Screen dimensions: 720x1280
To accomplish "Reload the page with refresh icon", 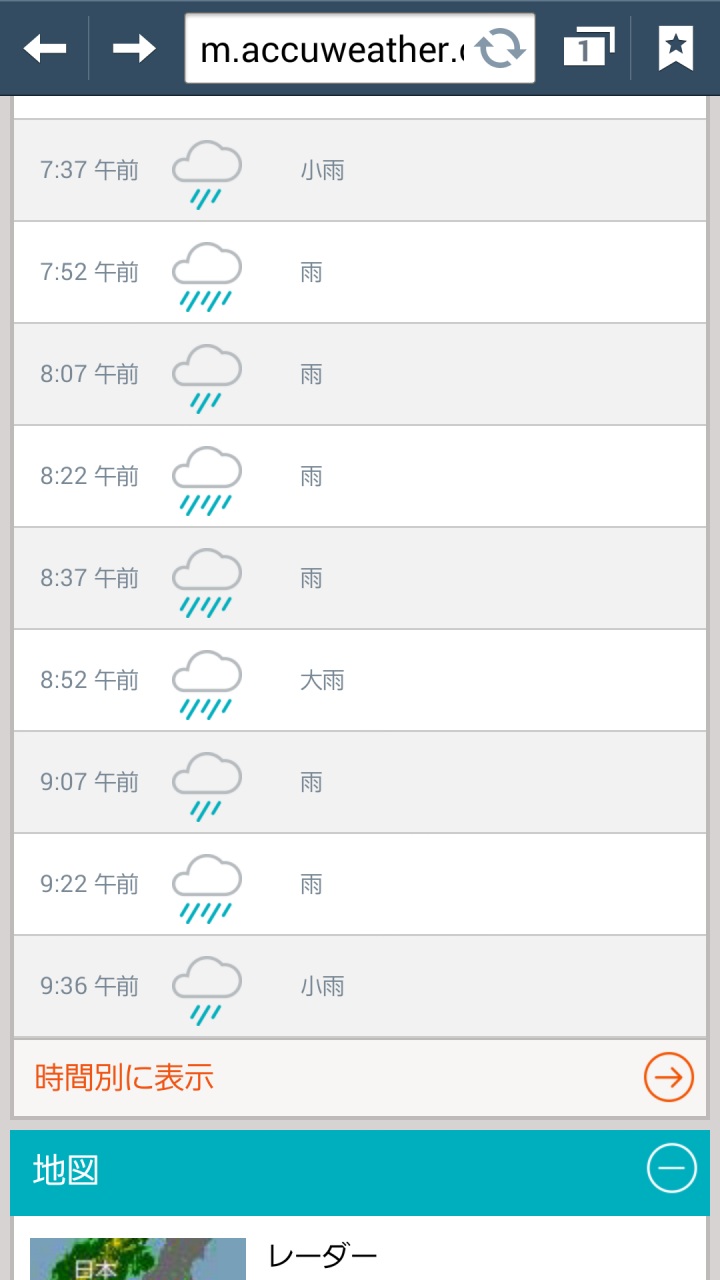I will (499, 48).
